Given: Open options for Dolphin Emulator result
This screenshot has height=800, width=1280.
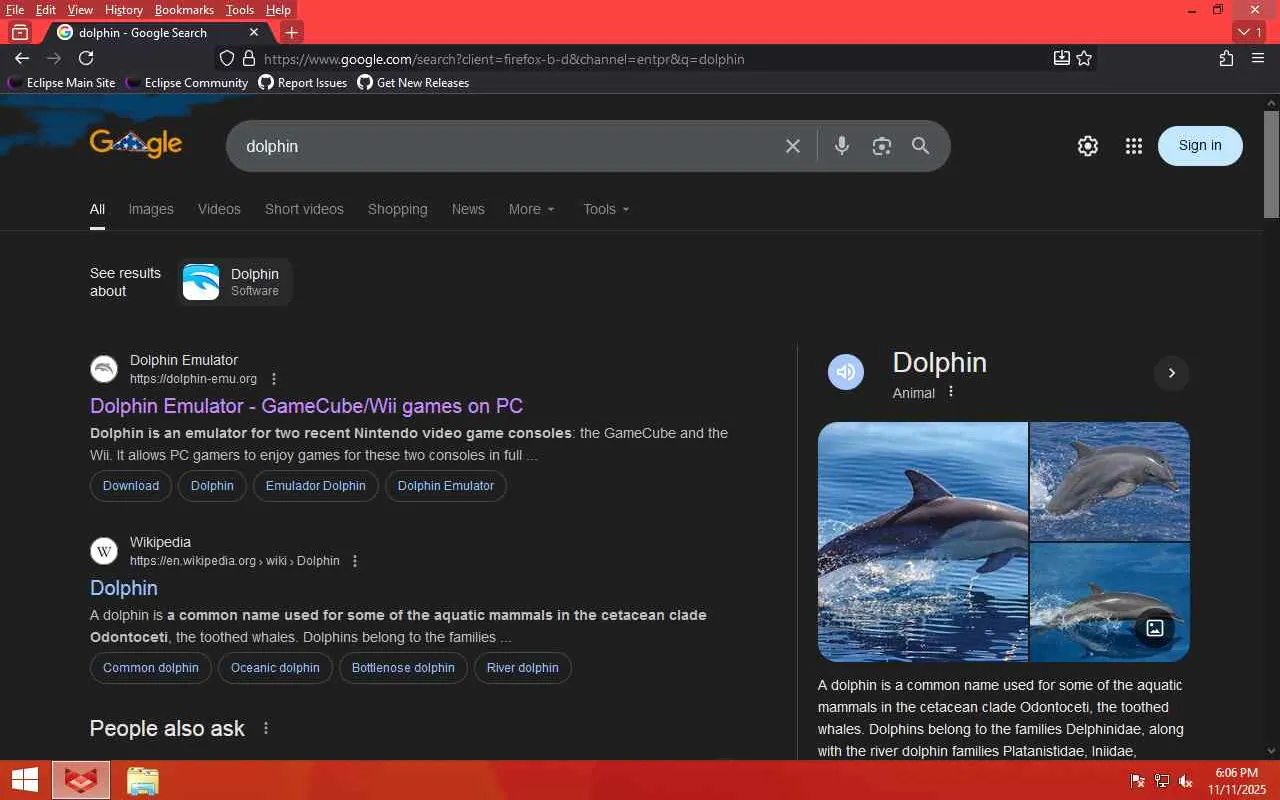Looking at the screenshot, I should click(x=274, y=379).
